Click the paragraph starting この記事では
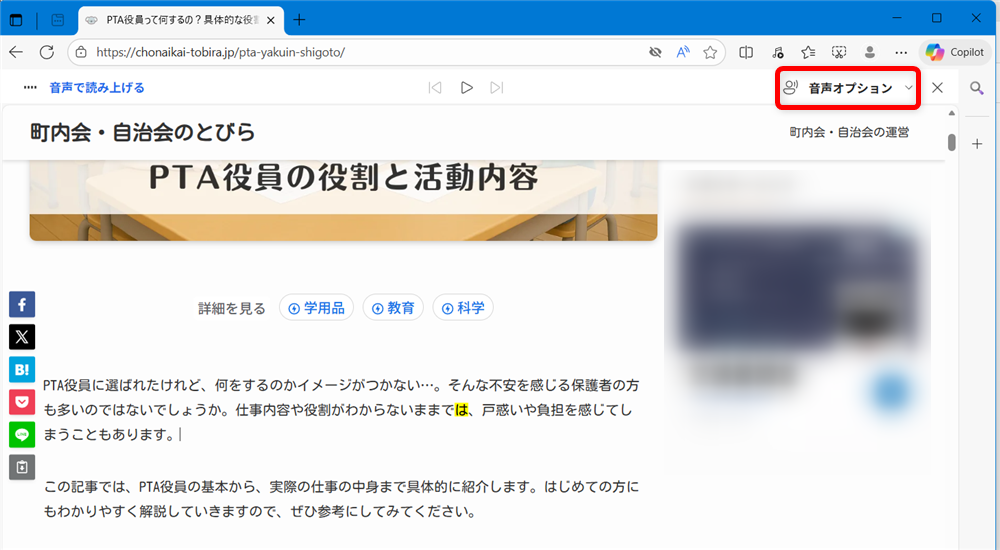Screen dimensions: 1000x550 (341, 499)
